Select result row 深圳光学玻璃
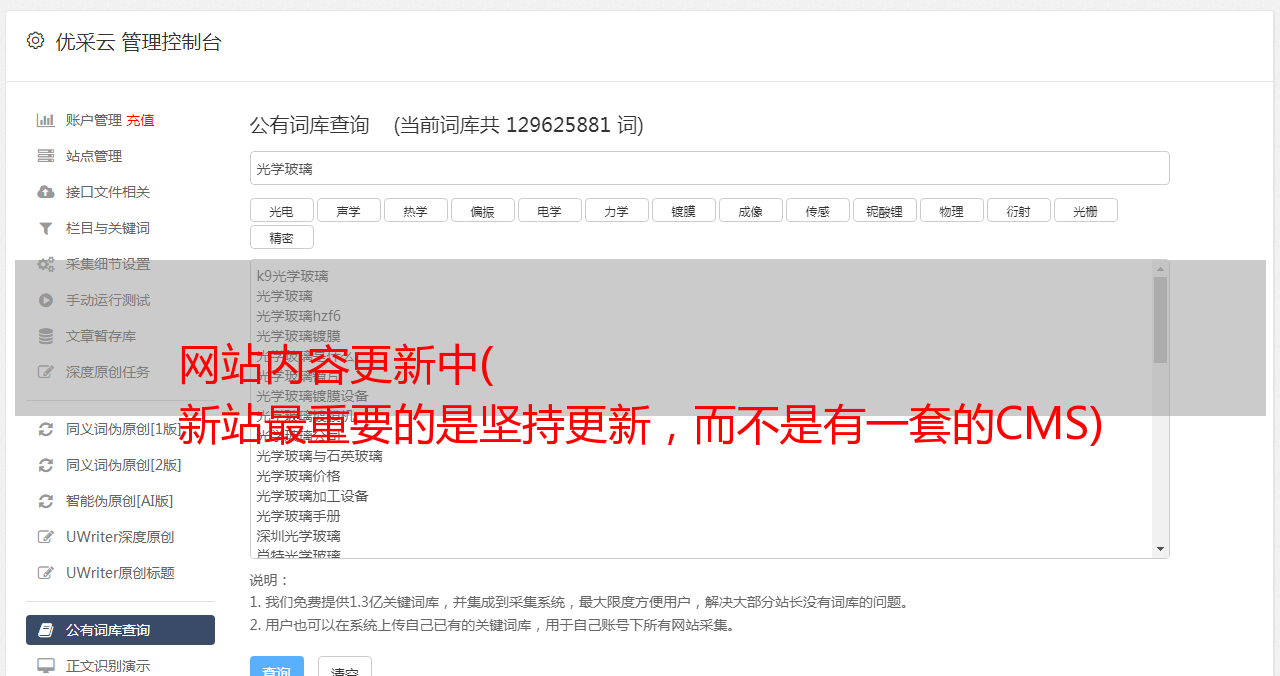This screenshot has height=676, width=1280. (x=298, y=536)
